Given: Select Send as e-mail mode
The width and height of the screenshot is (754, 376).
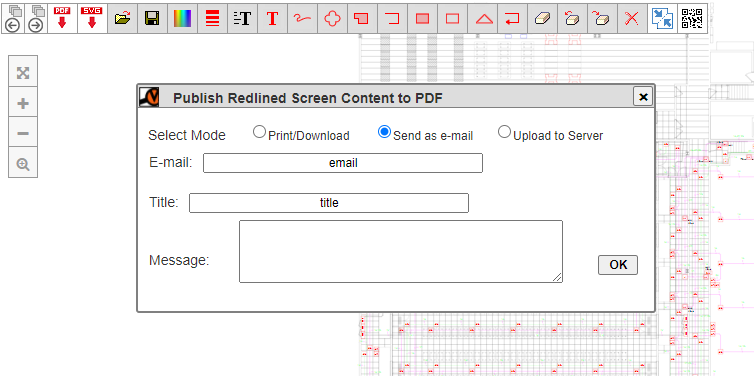Looking at the screenshot, I should tap(384, 132).
